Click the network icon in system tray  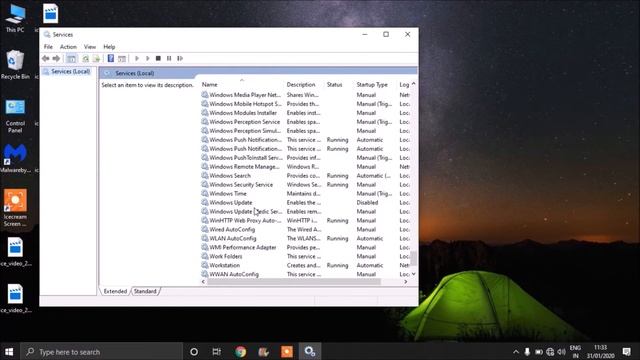tap(550, 352)
